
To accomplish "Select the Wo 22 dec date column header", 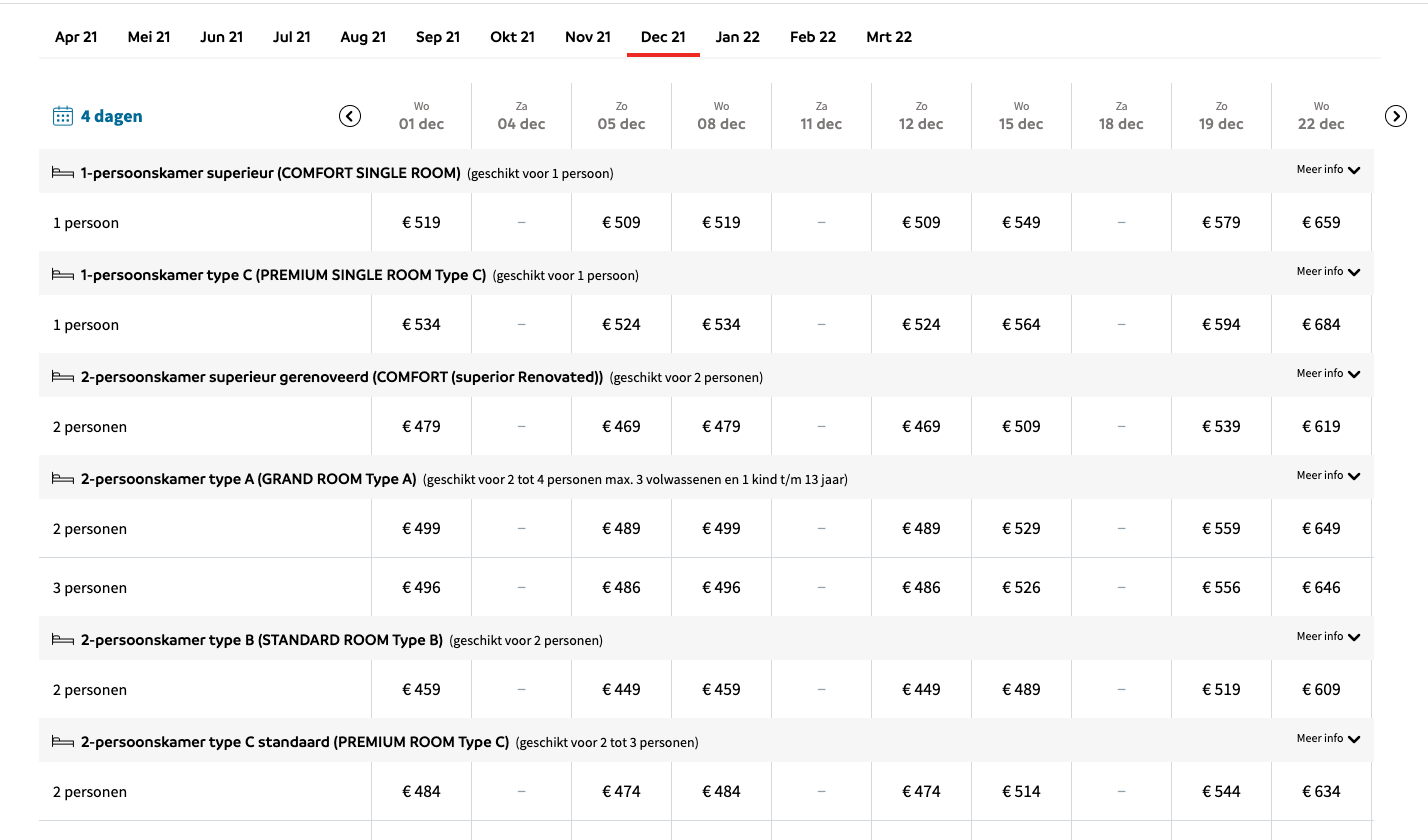I will point(1321,116).
